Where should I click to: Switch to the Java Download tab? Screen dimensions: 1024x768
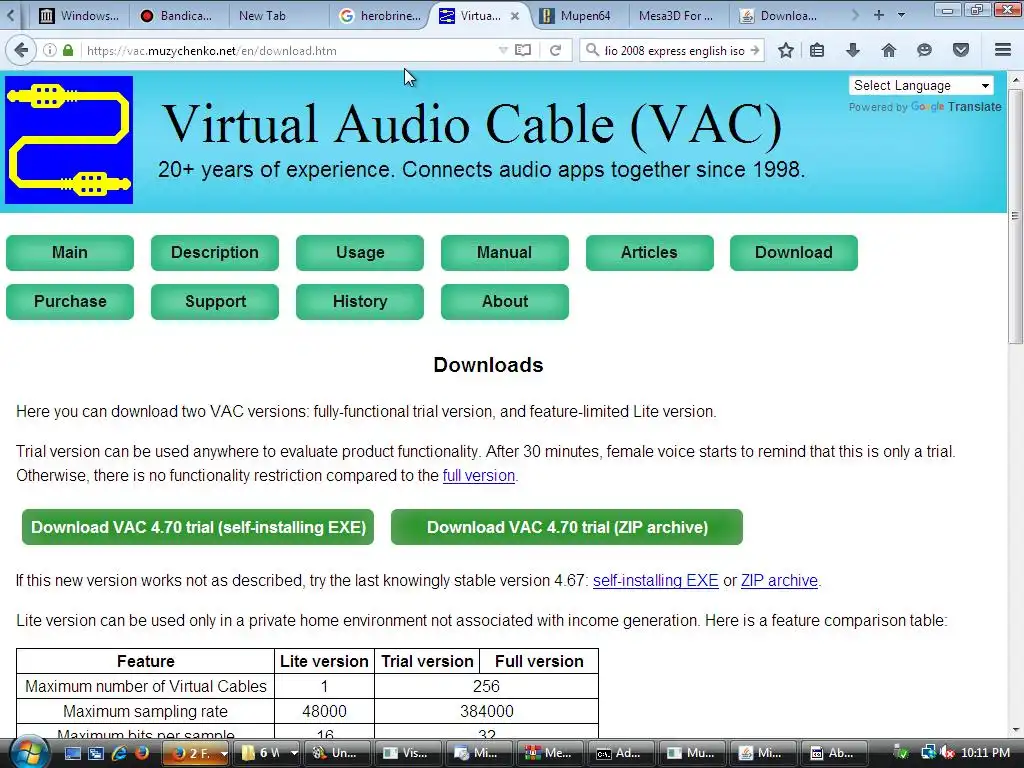[780, 16]
